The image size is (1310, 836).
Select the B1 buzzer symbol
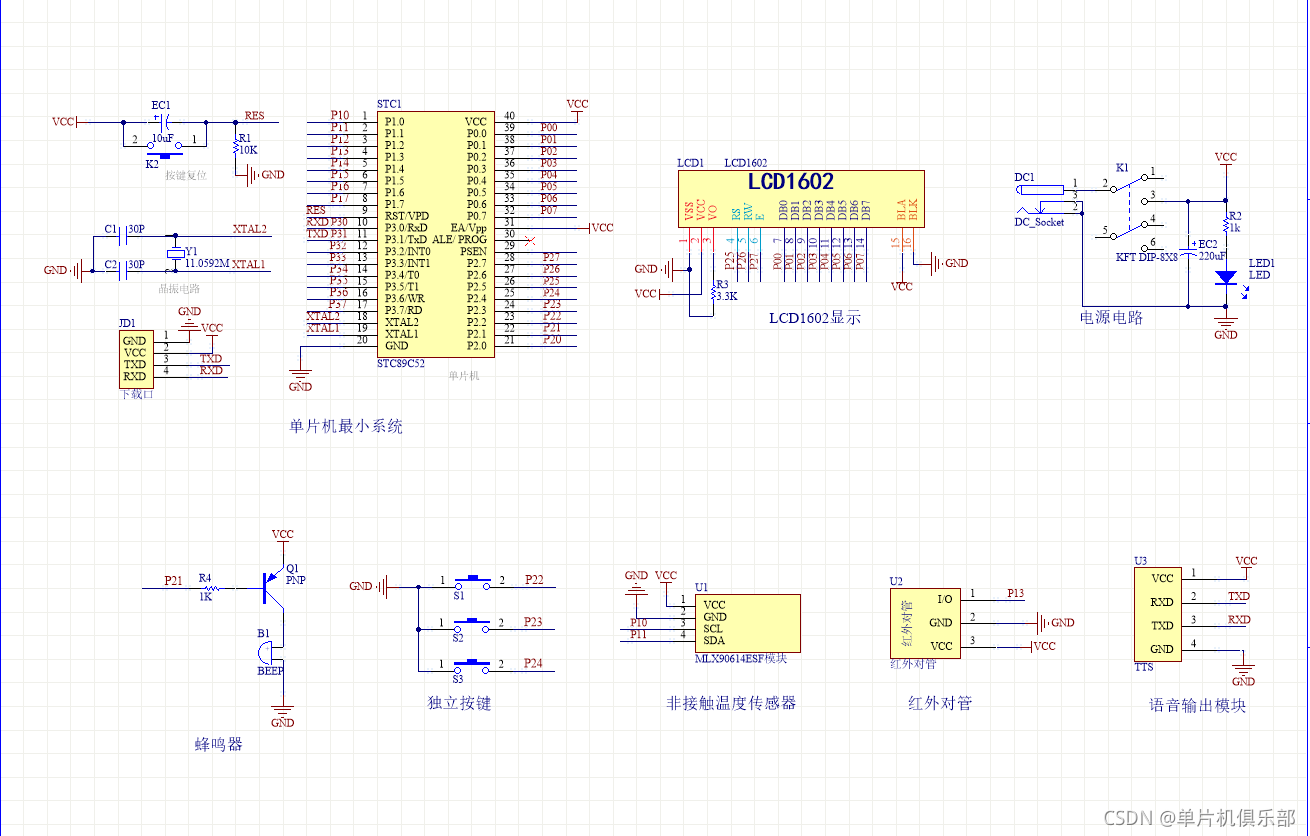tap(267, 653)
